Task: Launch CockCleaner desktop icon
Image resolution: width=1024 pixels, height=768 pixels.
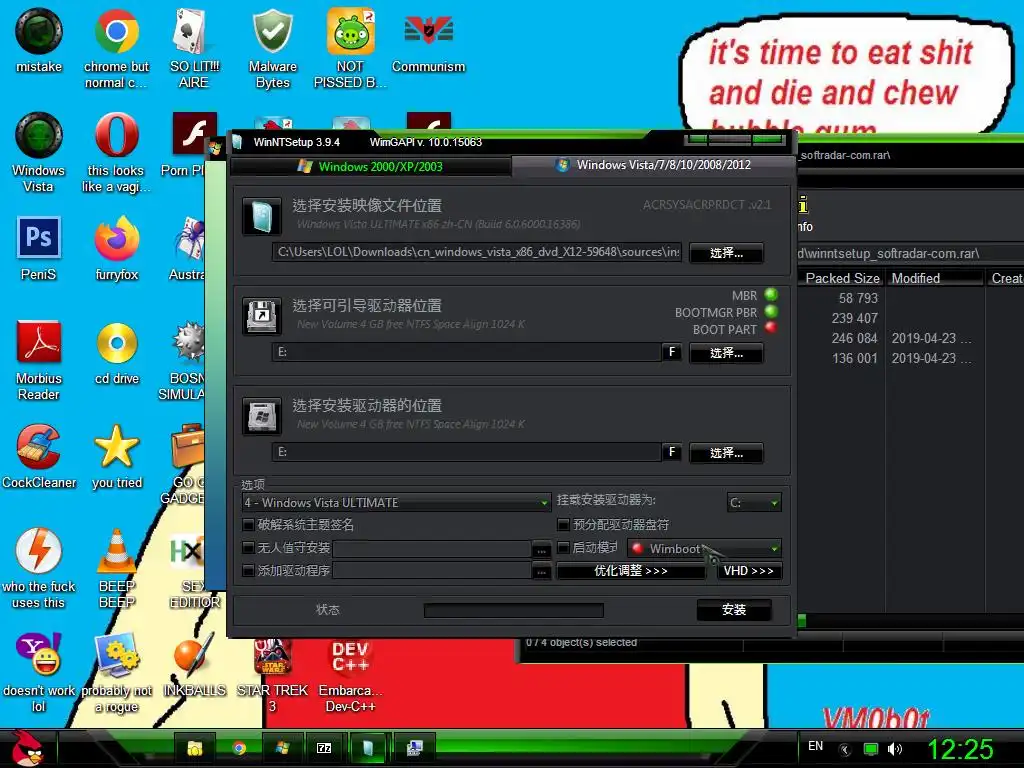Action: click(x=39, y=456)
